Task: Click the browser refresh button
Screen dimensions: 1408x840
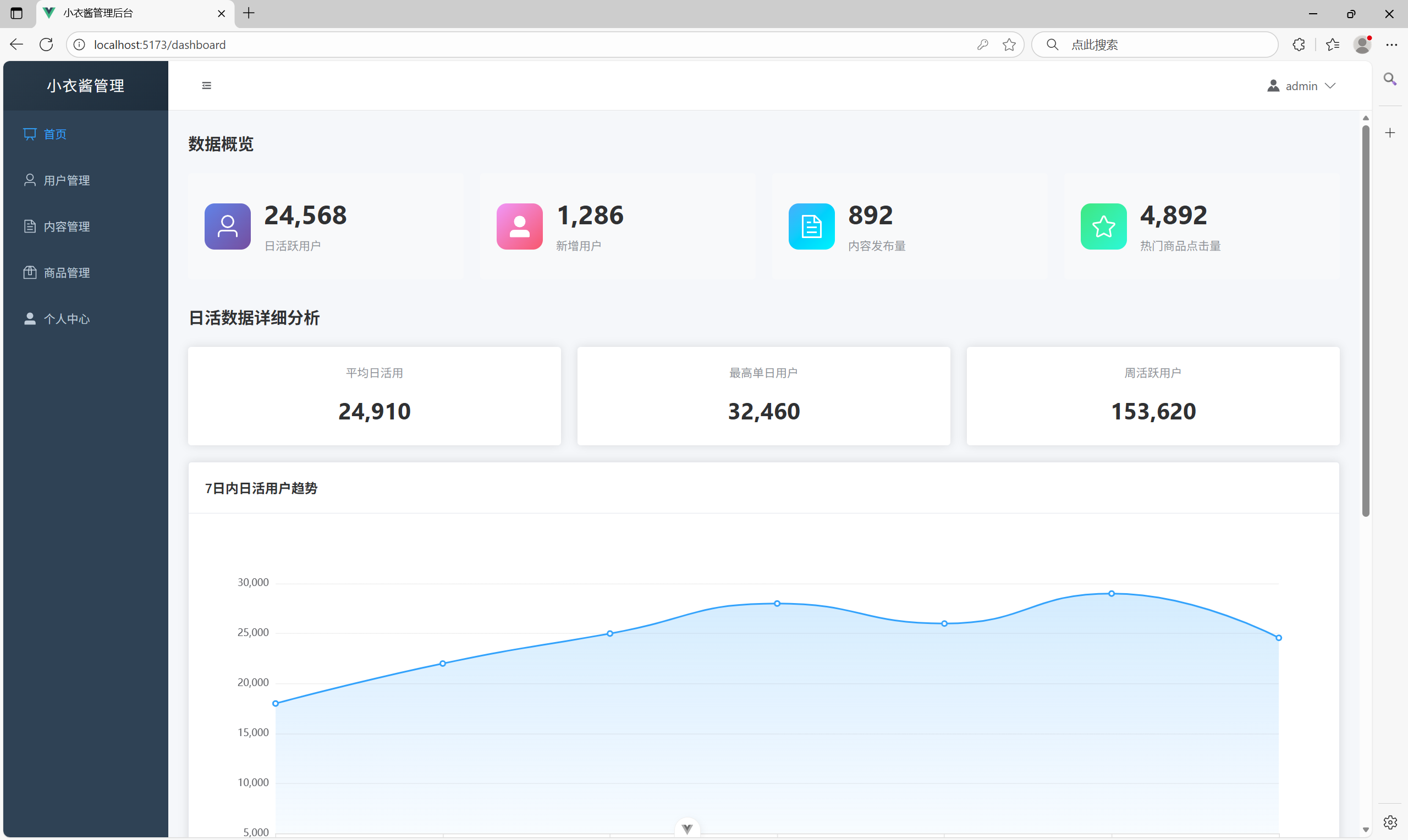Action: 46,45
